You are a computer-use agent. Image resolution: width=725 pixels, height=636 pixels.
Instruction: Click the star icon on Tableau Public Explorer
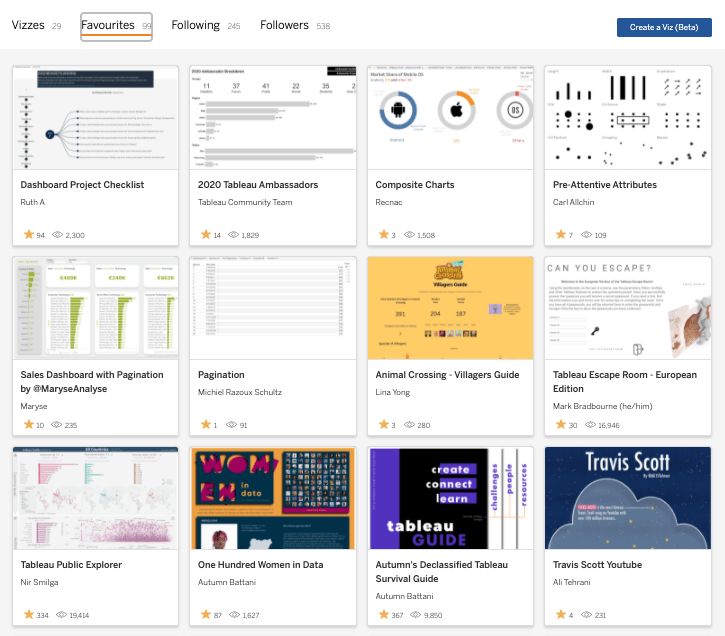pos(28,615)
